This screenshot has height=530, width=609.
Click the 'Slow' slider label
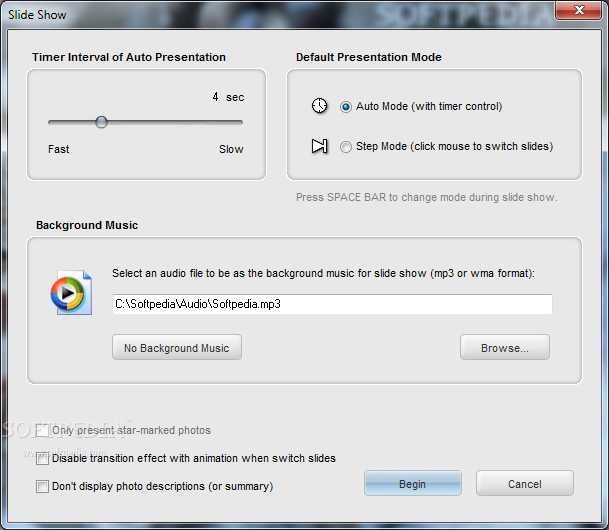point(231,149)
